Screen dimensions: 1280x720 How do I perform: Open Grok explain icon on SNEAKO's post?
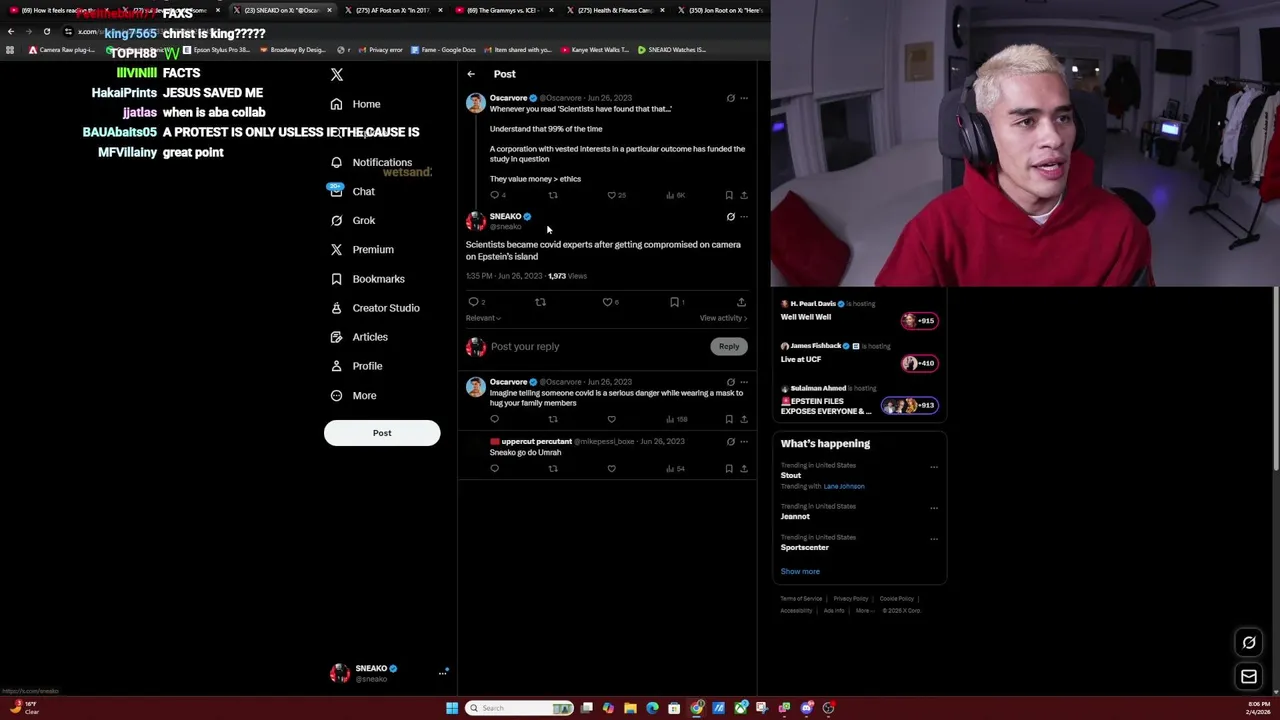coord(730,216)
